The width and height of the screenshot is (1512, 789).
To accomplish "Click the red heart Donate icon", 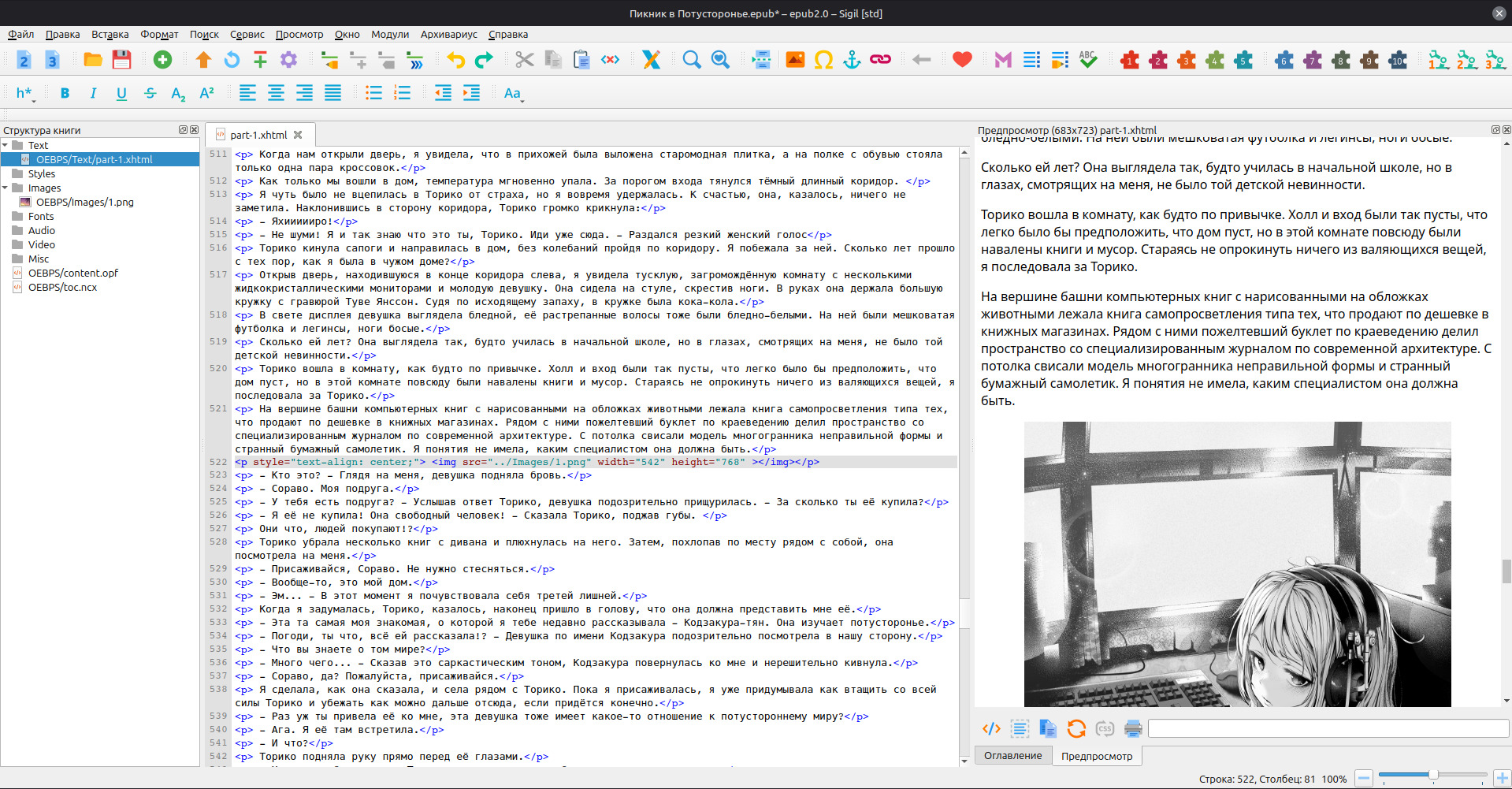I will pos(962,60).
